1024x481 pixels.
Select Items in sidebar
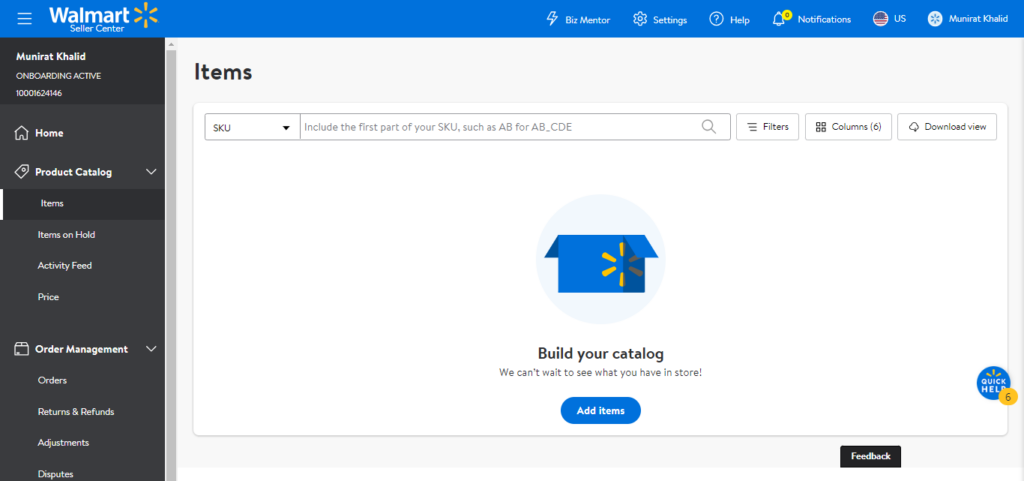coord(82,204)
